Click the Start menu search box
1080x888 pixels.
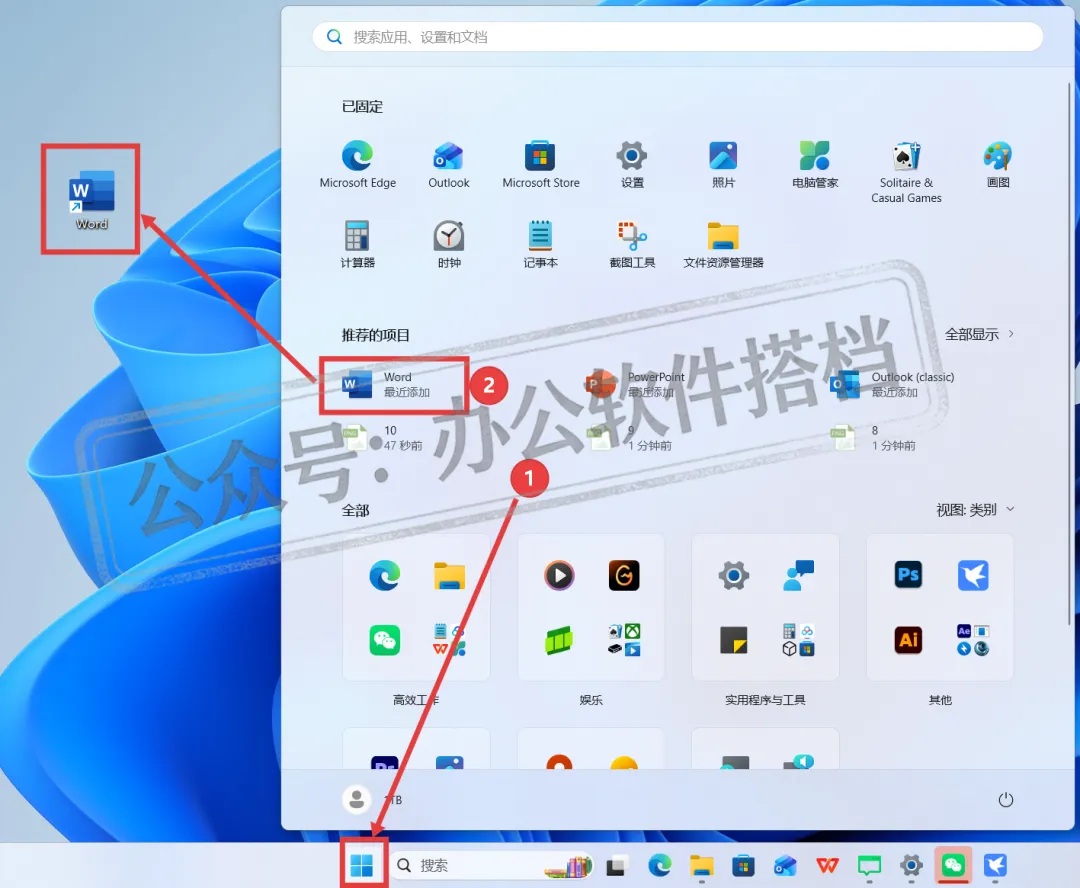click(678, 37)
